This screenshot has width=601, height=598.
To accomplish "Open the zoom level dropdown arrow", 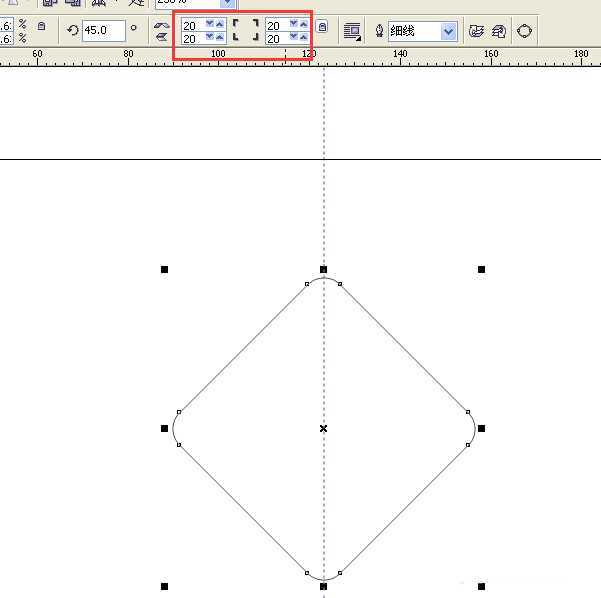I will [x=228, y=3].
